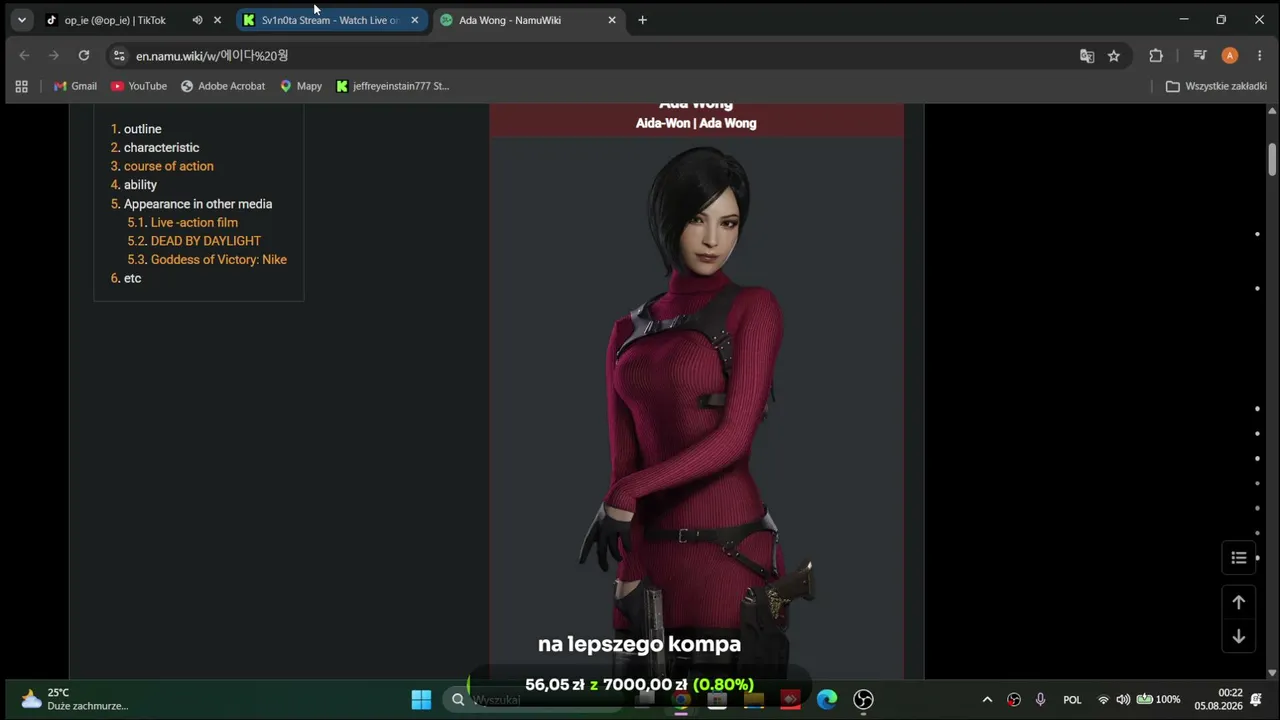Click the address bar URL field
The image size is (1280, 720).
pyautogui.click(x=600, y=56)
